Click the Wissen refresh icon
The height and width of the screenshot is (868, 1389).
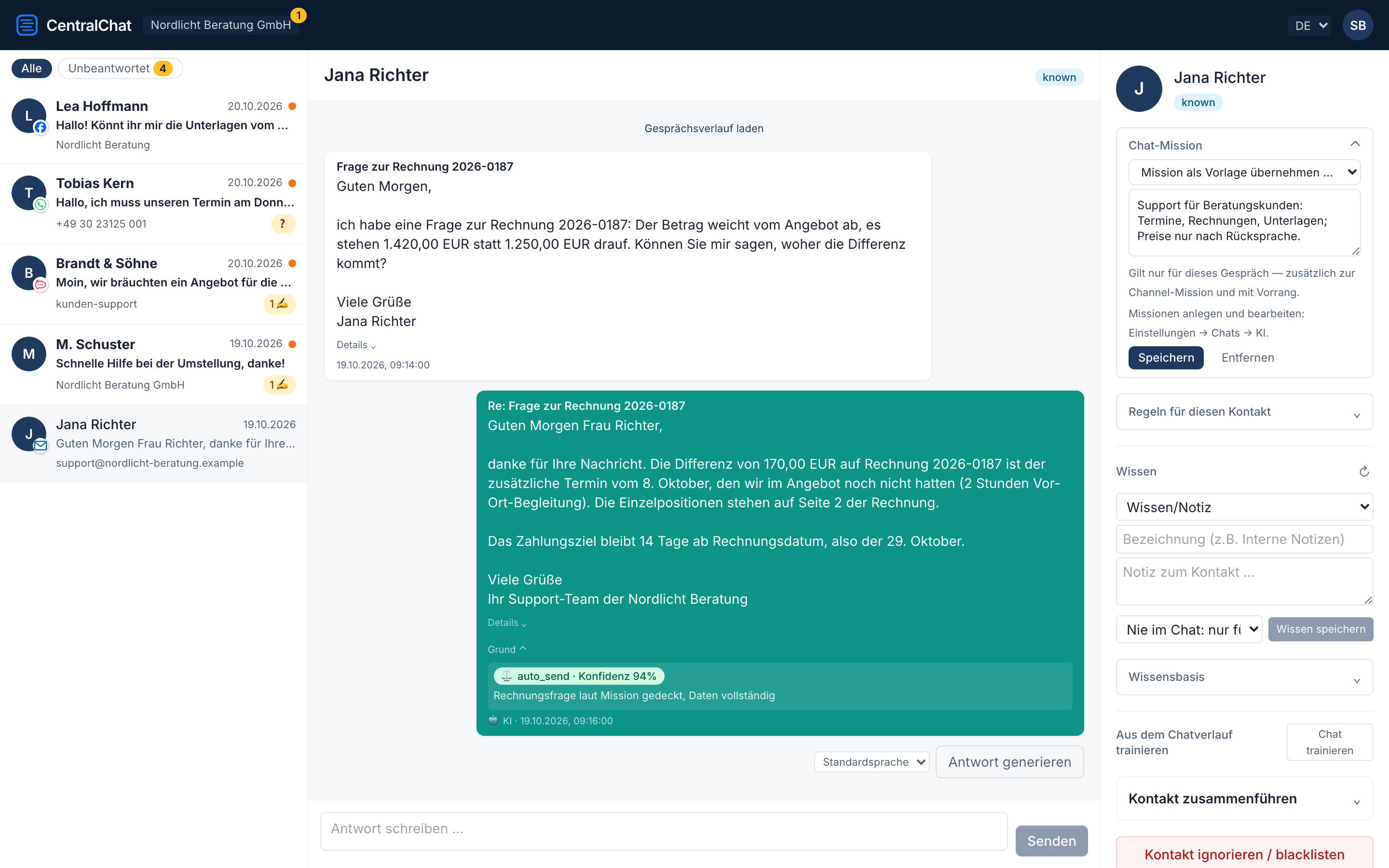point(1364,471)
